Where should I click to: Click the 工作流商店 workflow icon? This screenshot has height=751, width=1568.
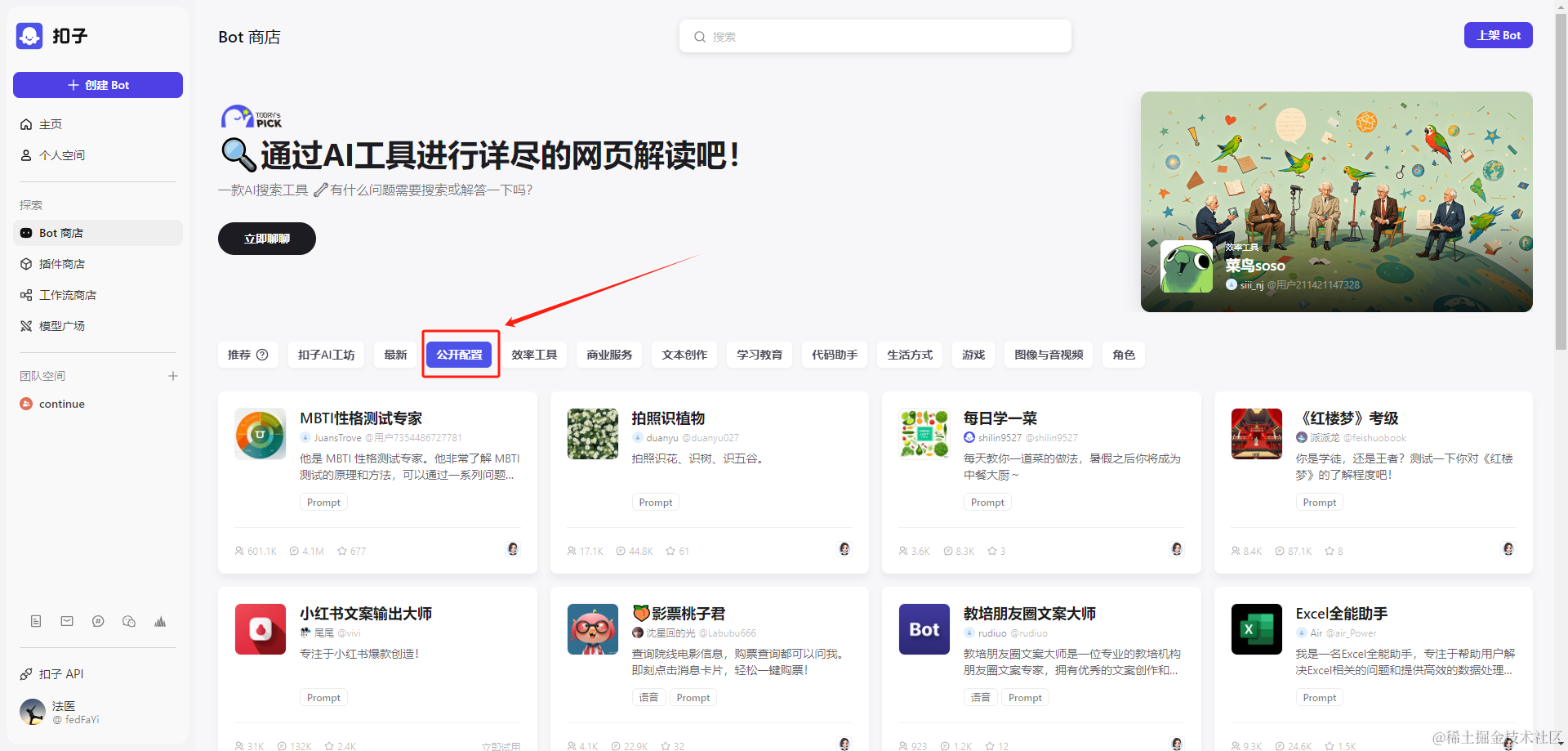tap(26, 295)
